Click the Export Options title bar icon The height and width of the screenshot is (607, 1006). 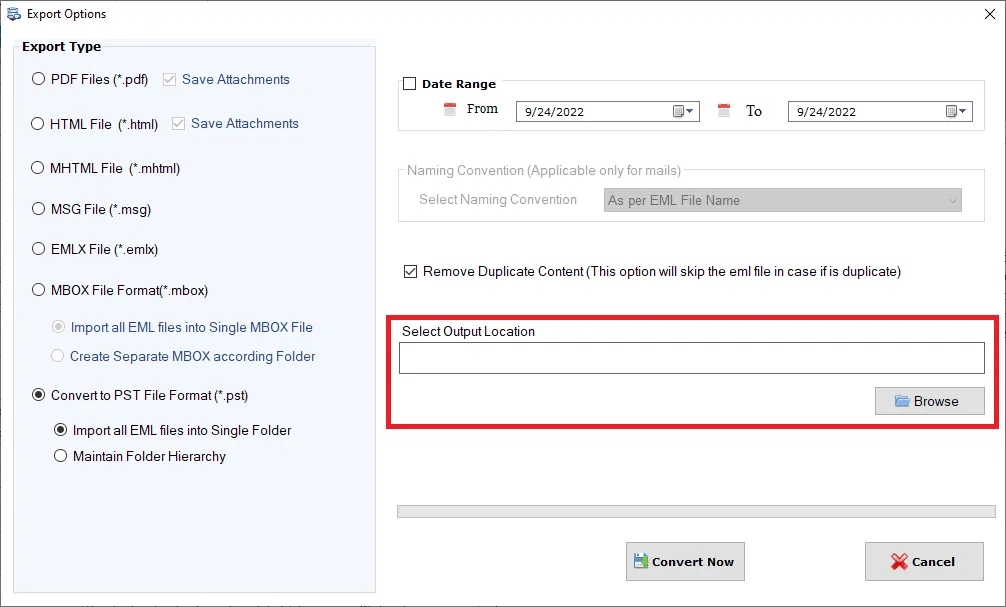(14, 13)
